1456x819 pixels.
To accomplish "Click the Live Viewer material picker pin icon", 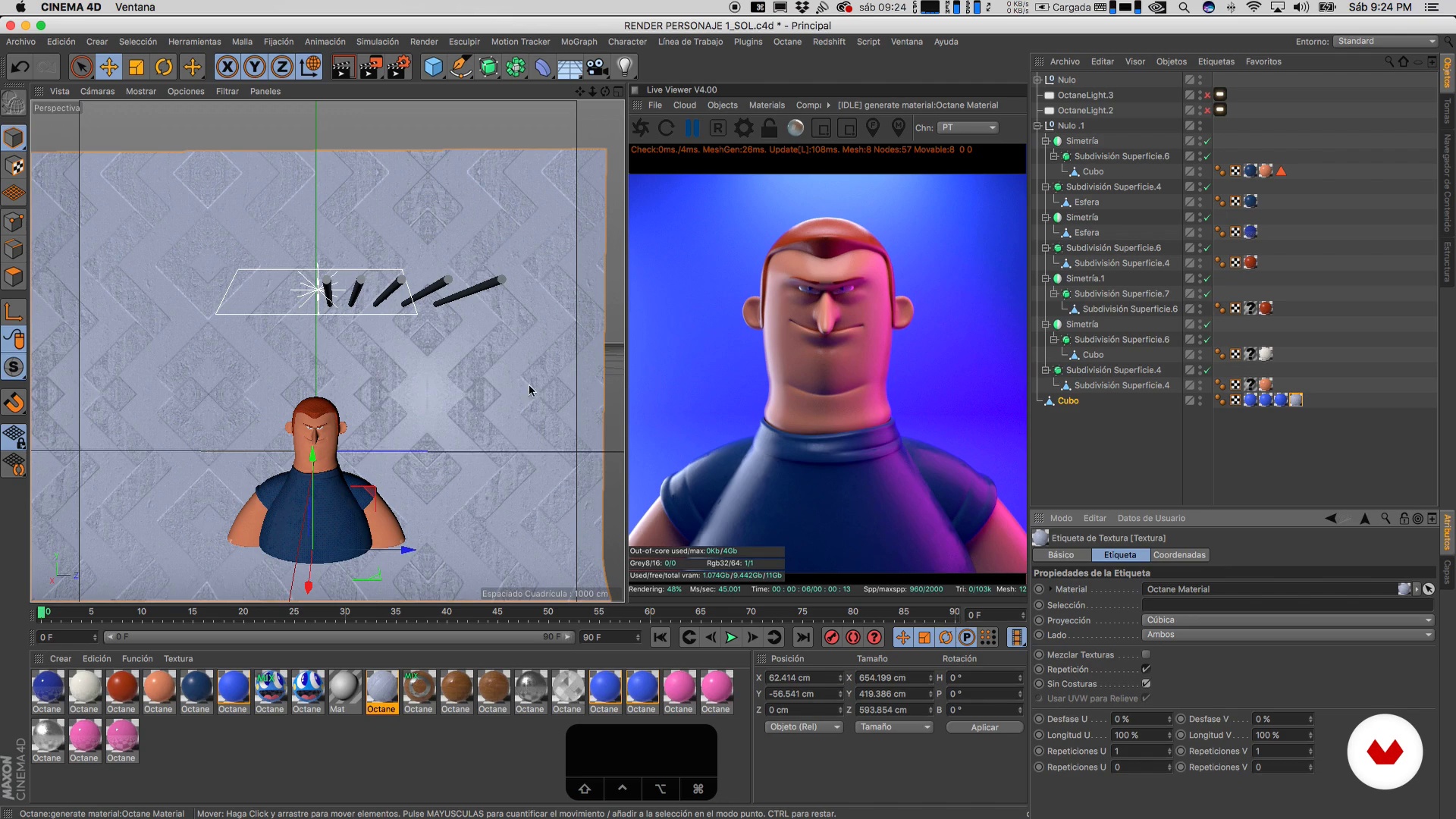I will click(899, 128).
